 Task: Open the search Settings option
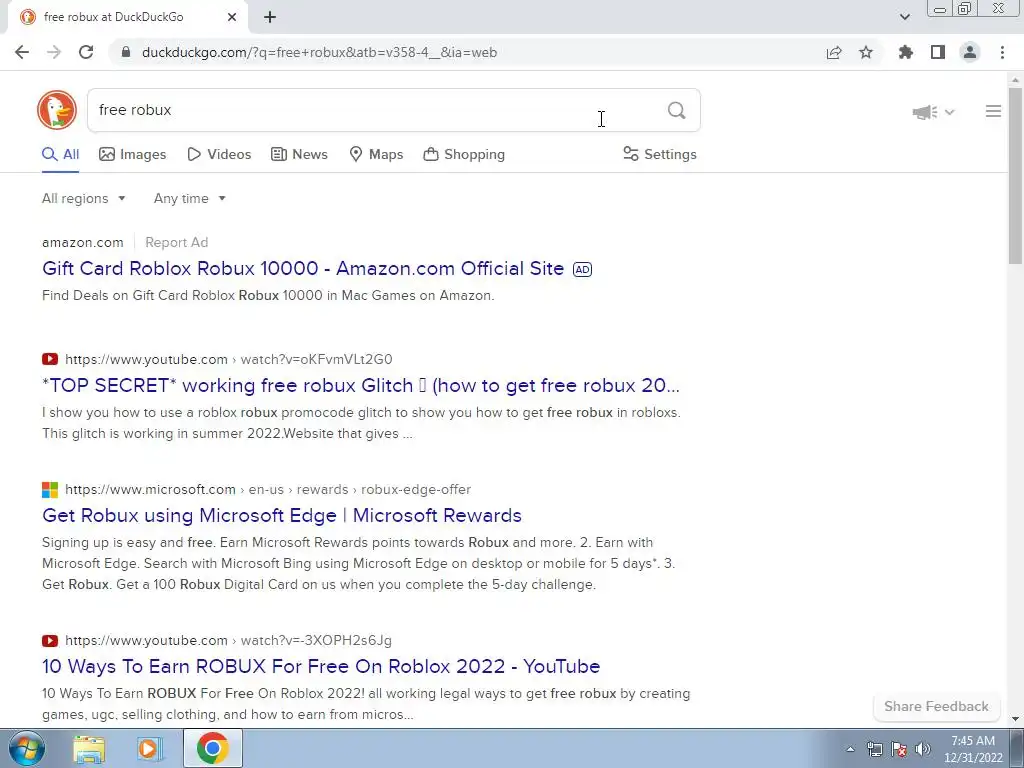[660, 154]
